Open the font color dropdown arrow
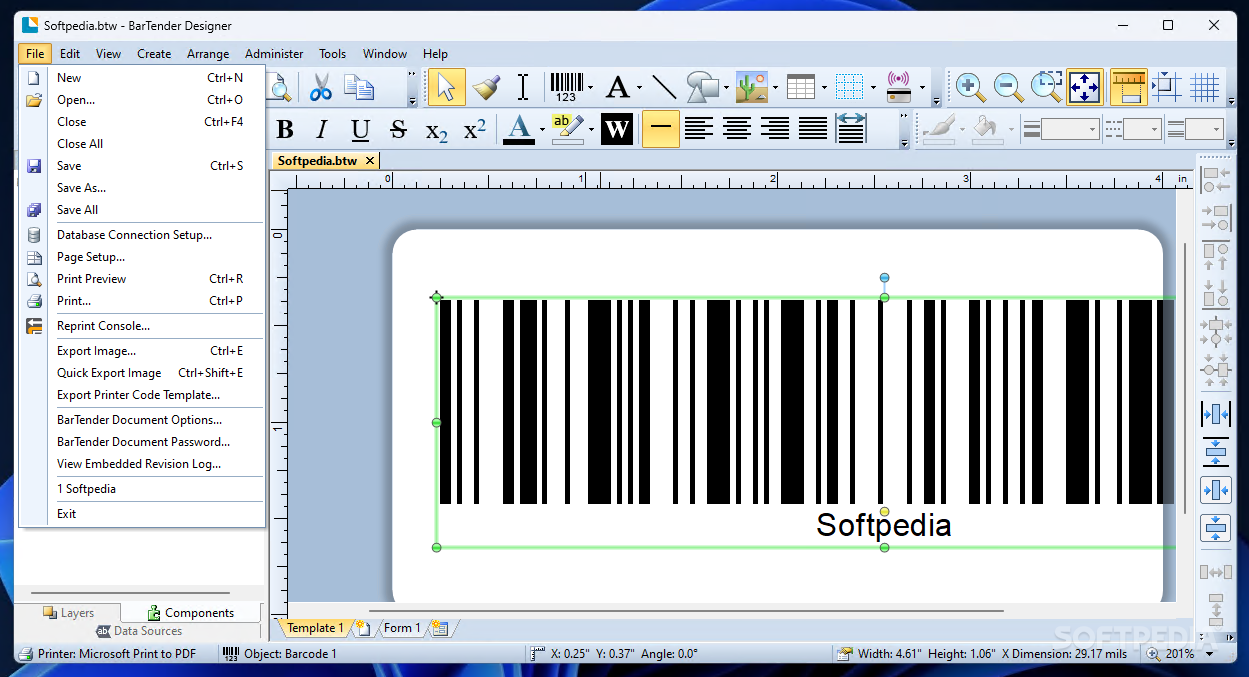This screenshot has width=1249, height=677. click(x=543, y=130)
